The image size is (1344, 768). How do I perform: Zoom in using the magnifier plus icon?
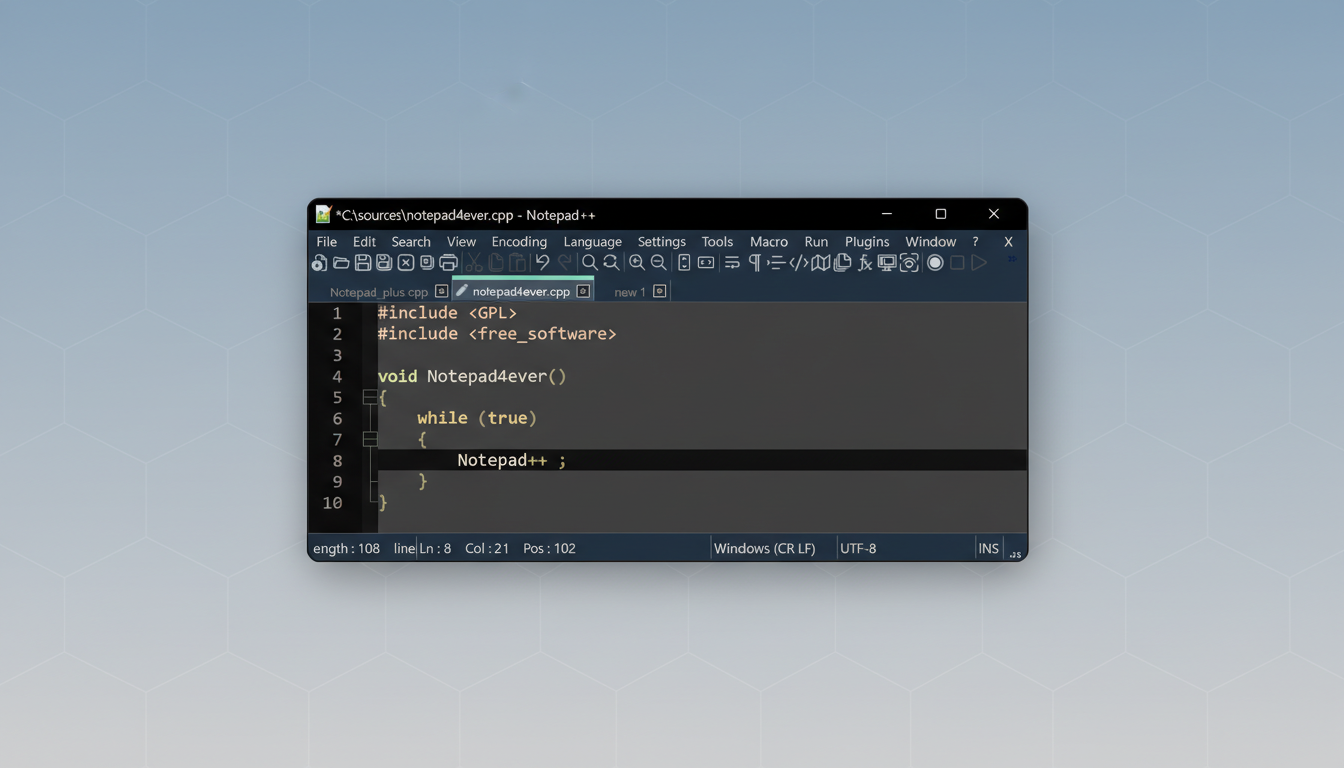(636, 262)
